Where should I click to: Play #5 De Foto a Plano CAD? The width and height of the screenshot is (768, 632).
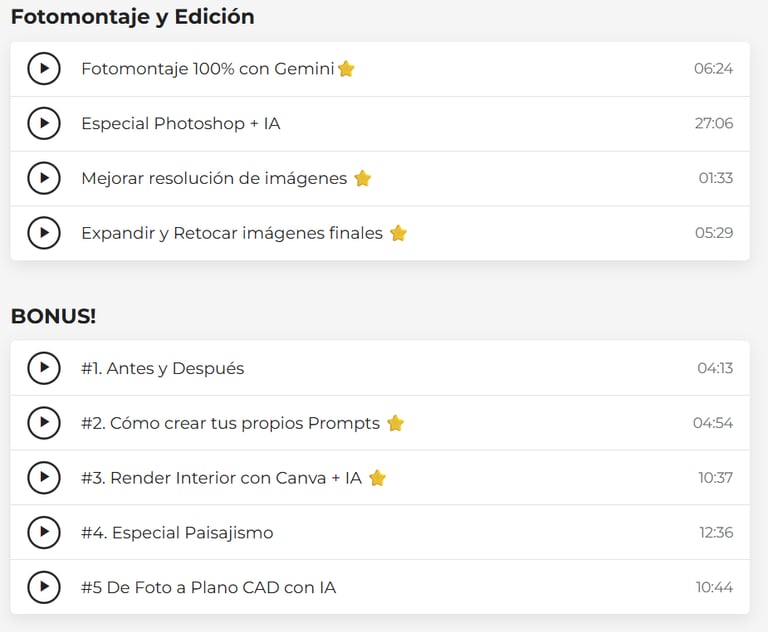[43, 587]
